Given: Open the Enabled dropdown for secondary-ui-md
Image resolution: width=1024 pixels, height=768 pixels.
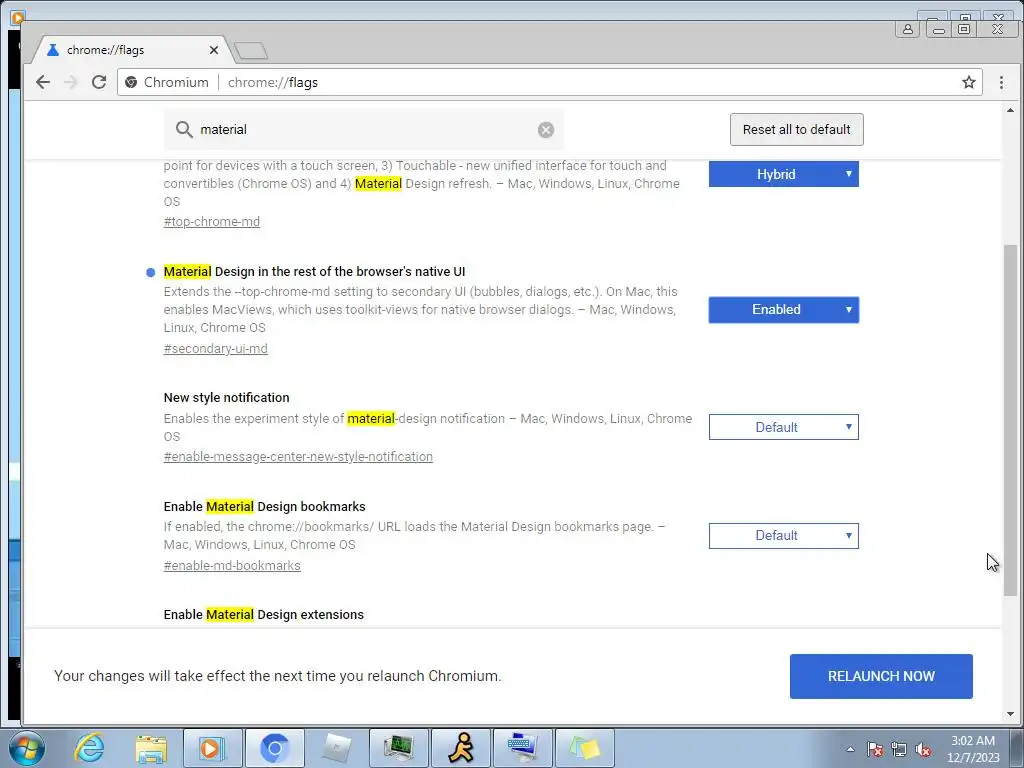Looking at the screenshot, I should coord(784,310).
